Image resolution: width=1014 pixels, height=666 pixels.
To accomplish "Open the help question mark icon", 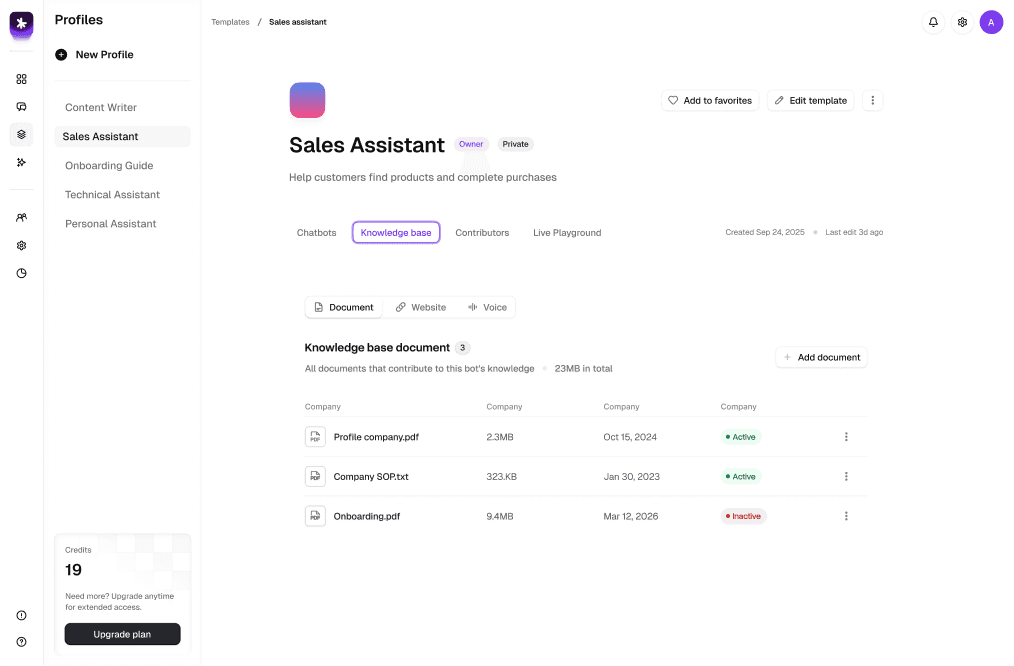I will [21, 642].
